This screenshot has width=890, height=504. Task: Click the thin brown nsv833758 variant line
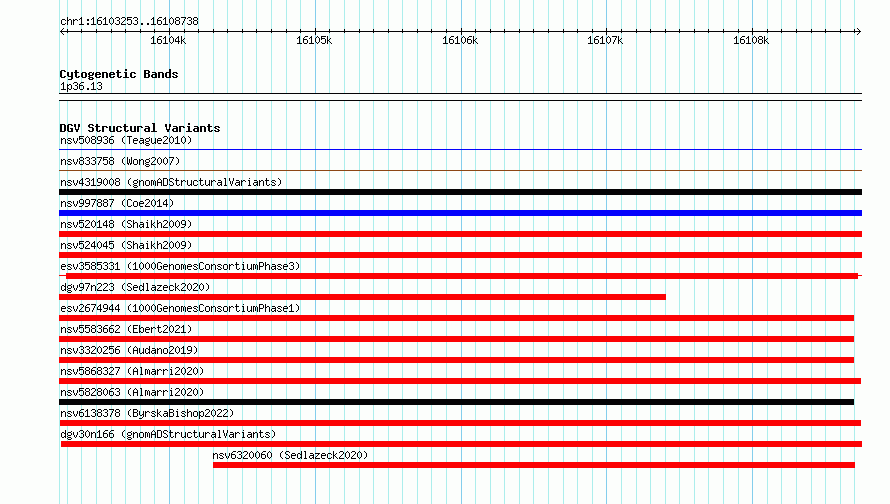(460, 170)
